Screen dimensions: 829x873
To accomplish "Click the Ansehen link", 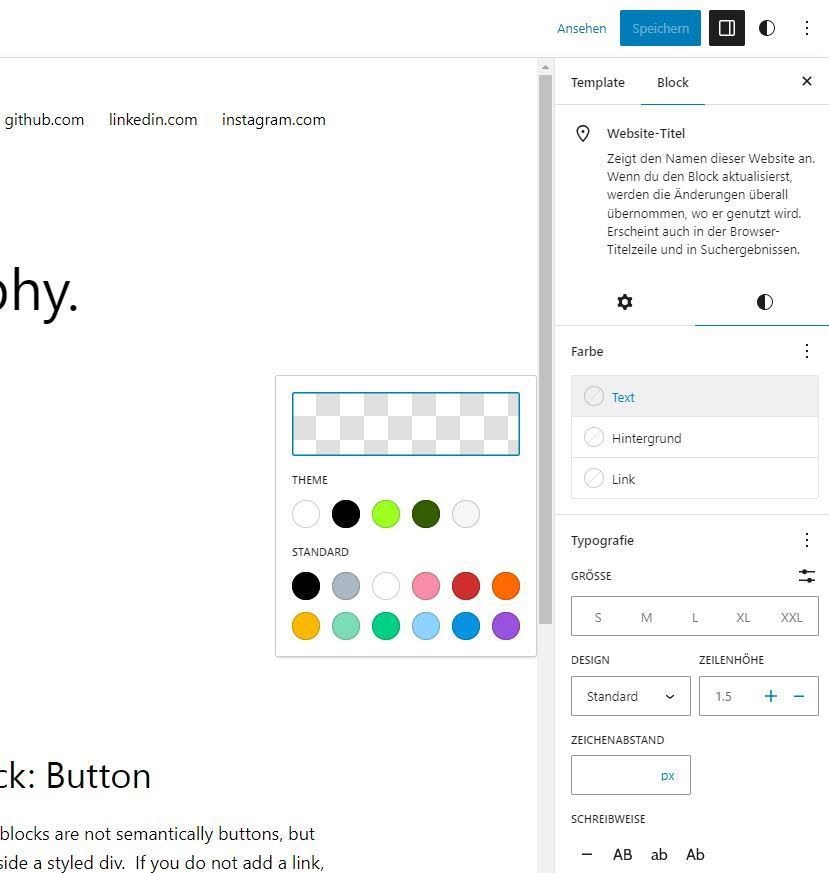I will pyautogui.click(x=581, y=28).
